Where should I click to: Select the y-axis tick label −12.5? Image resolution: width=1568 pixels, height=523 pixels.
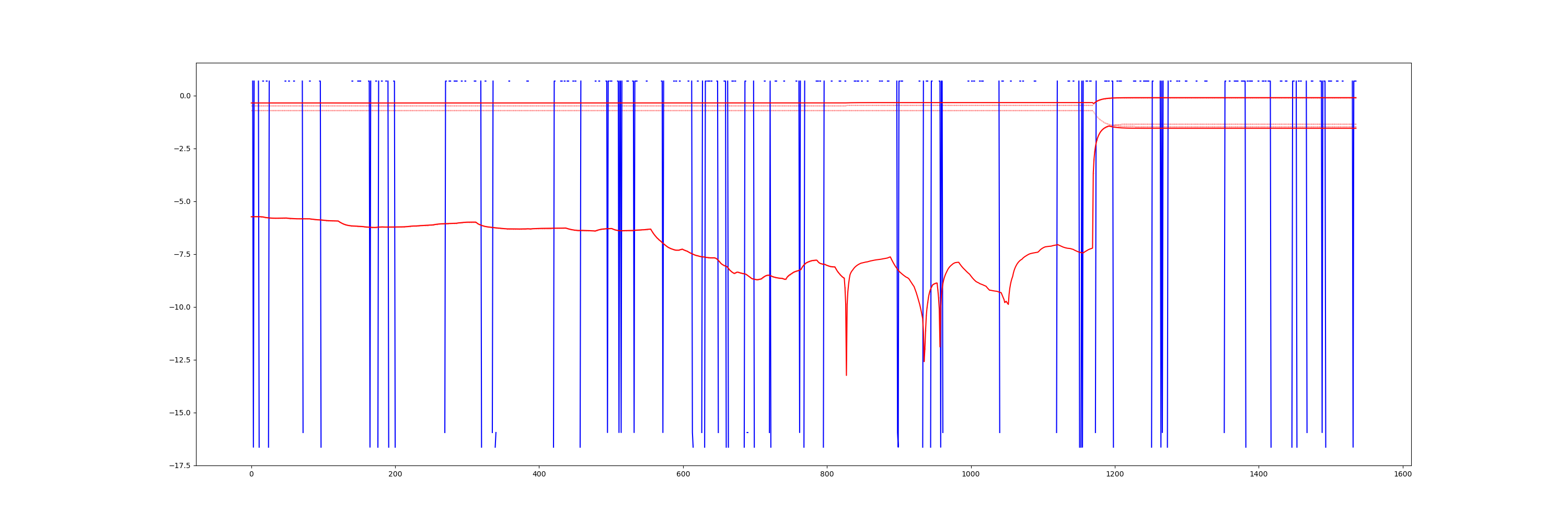(x=180, y=360)
